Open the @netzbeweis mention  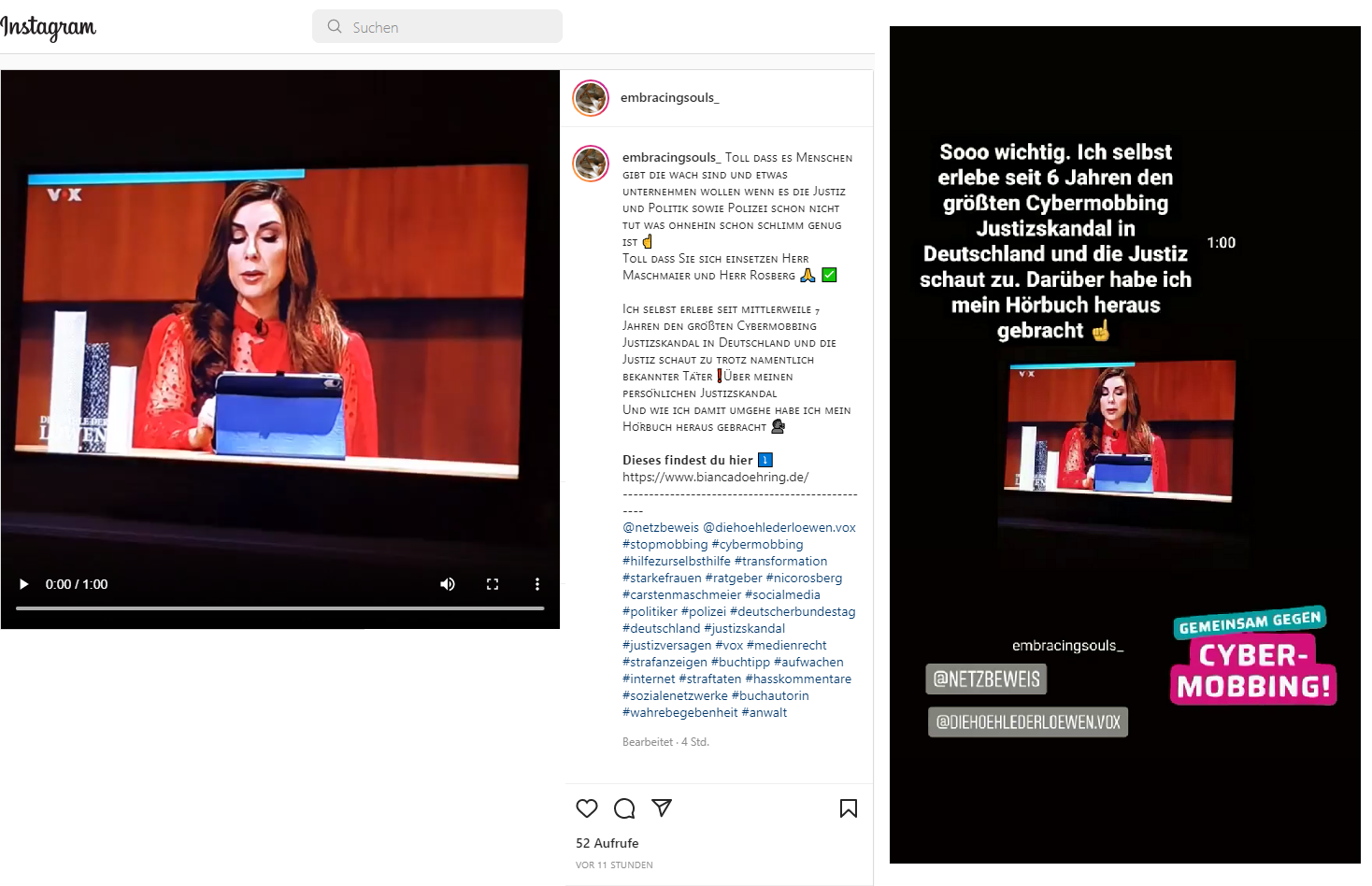(x=661, y=527)
